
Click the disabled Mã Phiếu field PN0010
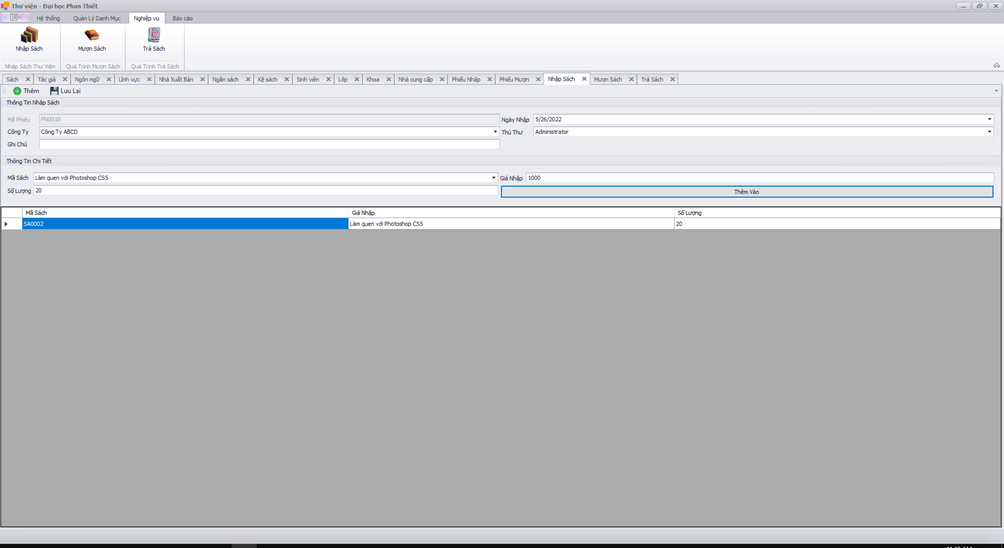[x=269, y=119]
